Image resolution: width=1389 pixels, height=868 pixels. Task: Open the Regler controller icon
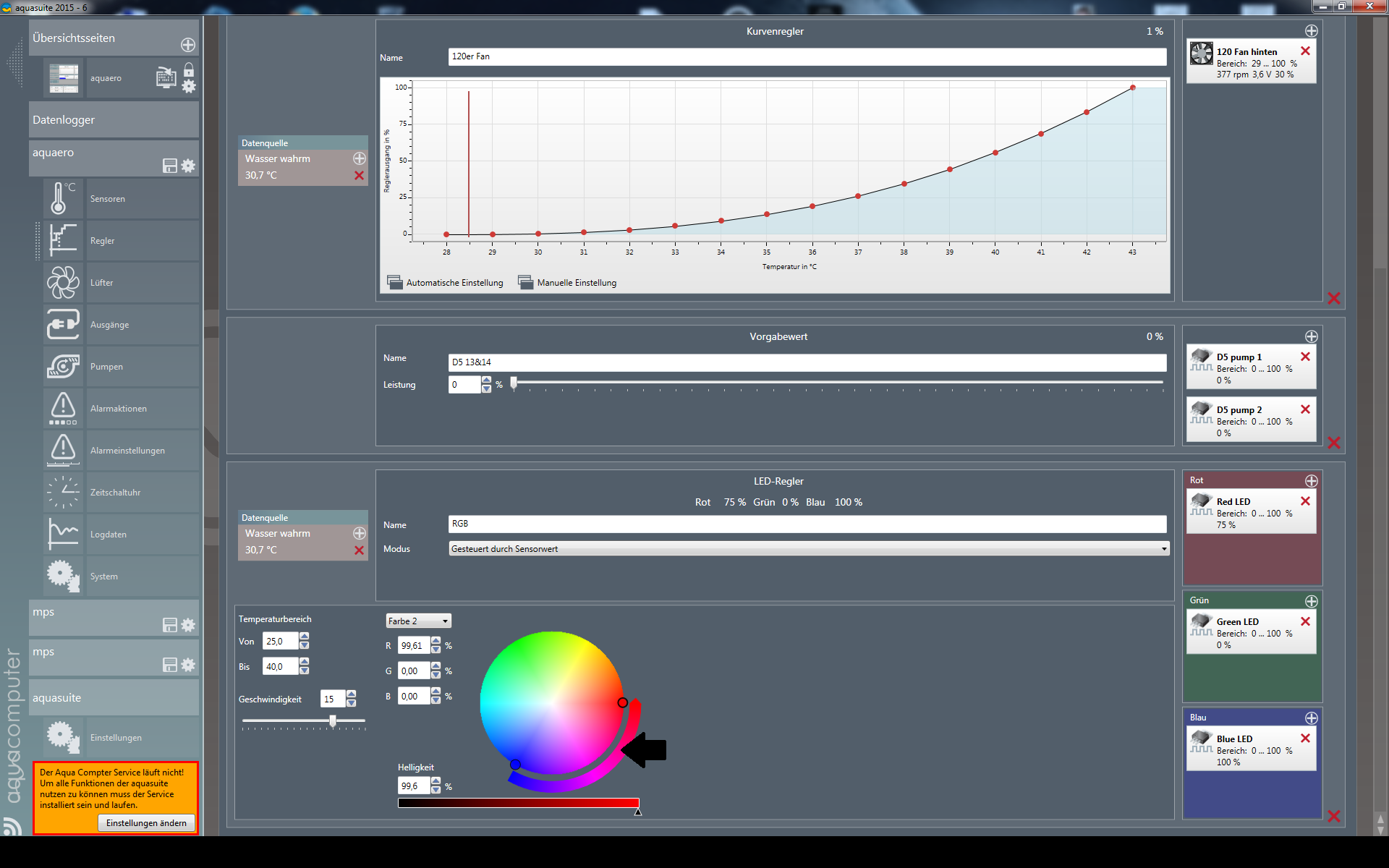pyautogui.click(x=63, y=240)
